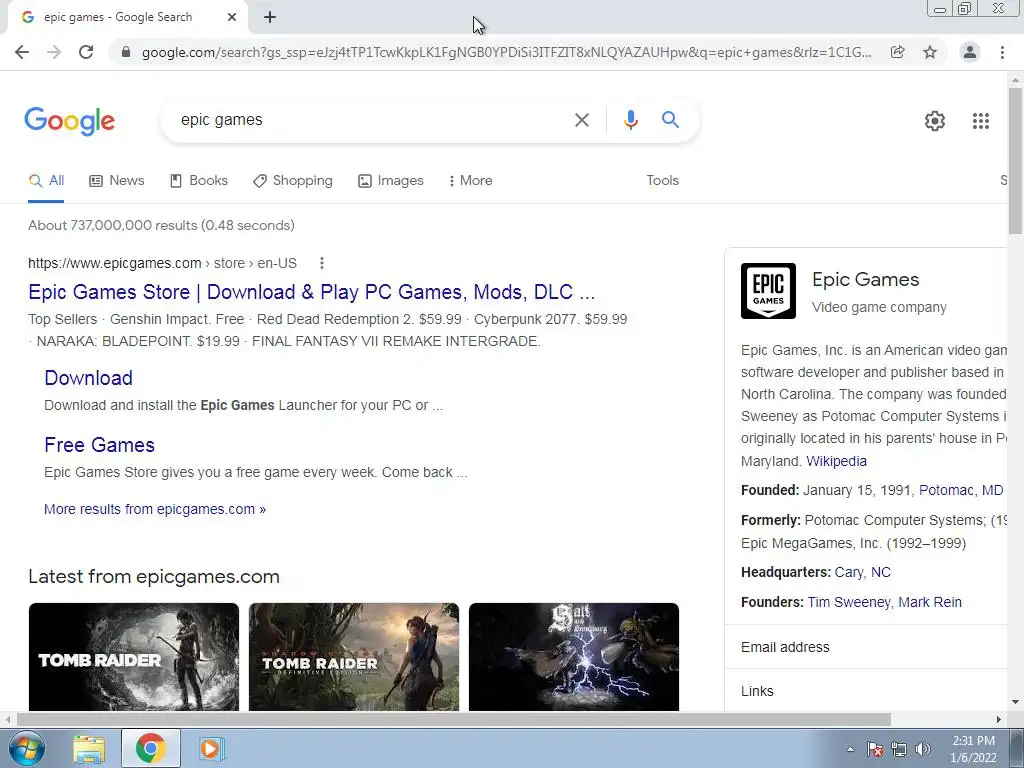This screenshot has width=1024, height=768.
Task: Close the epic games Google Search tab
Action: 232,17
